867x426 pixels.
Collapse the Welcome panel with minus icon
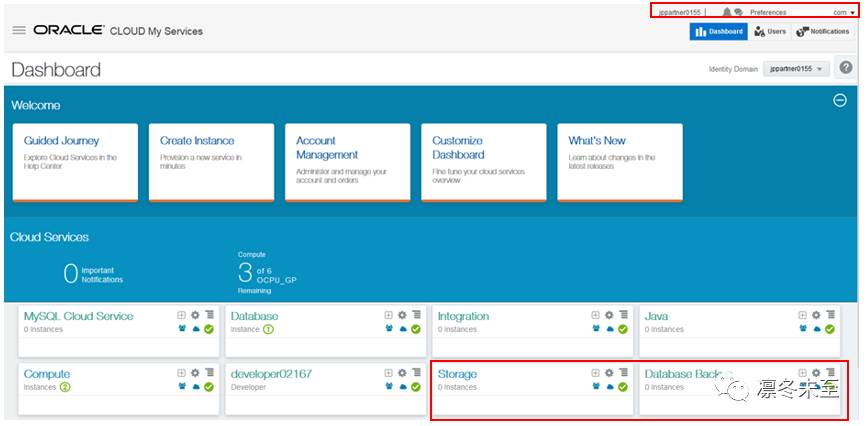840,100
